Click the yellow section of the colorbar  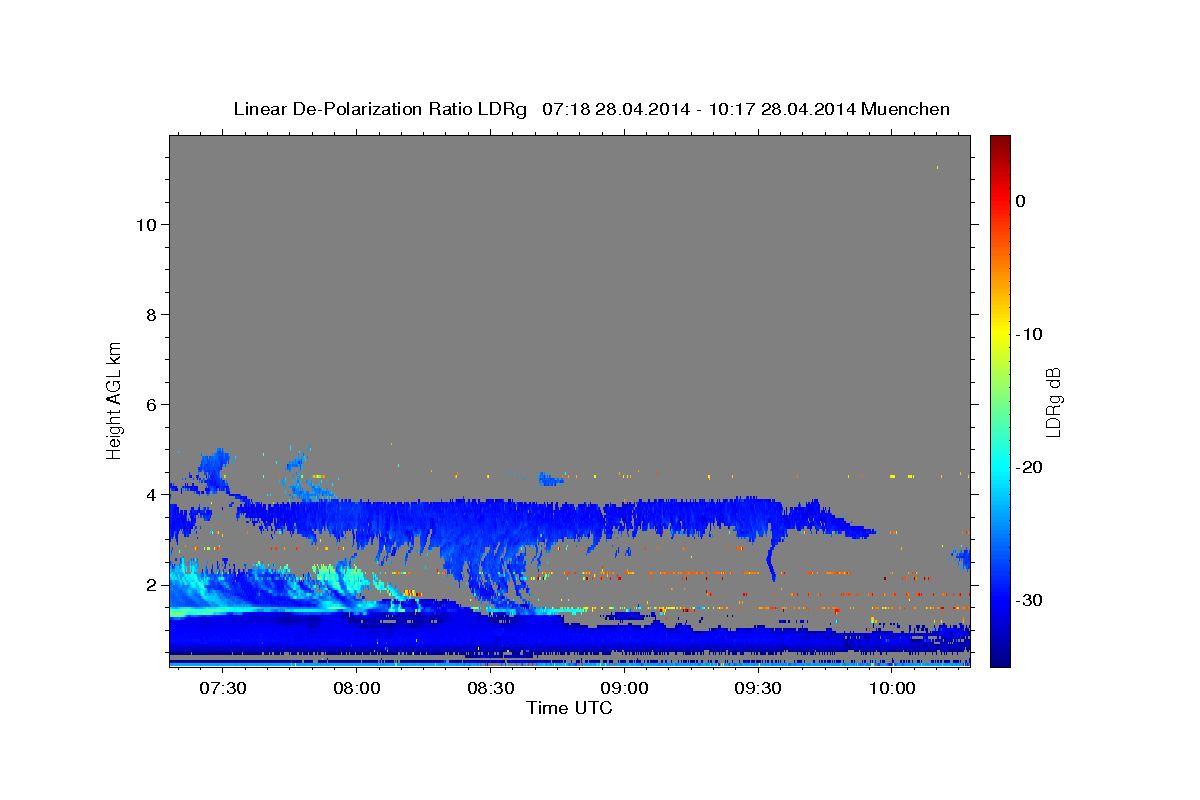(1000, 334)
